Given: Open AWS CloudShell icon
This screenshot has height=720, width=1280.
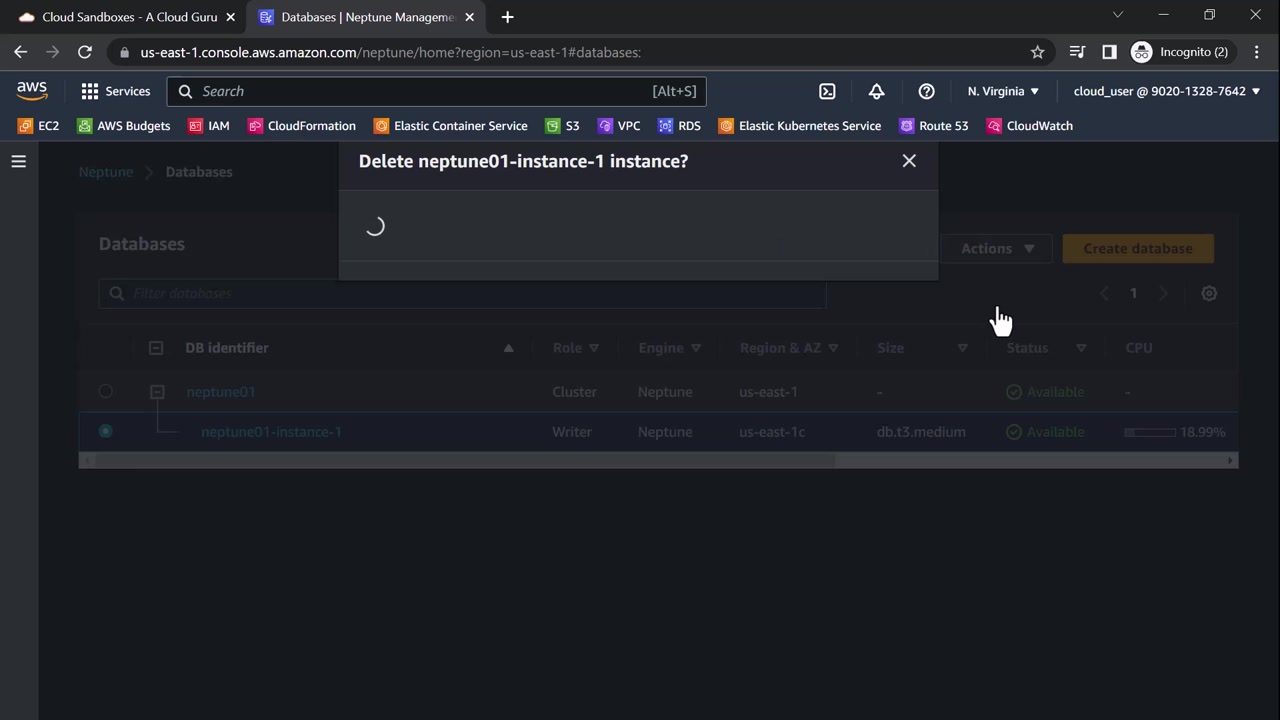Looking at the screenshot, I should [x=827, y=91].
